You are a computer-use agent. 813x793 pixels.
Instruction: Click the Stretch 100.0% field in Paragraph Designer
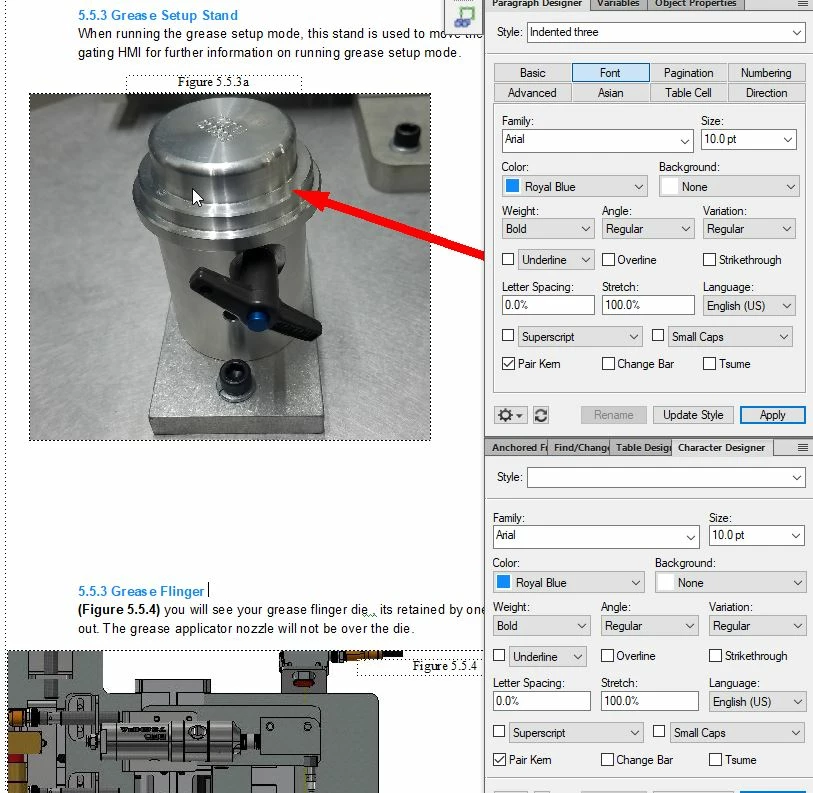click(648, 305)
